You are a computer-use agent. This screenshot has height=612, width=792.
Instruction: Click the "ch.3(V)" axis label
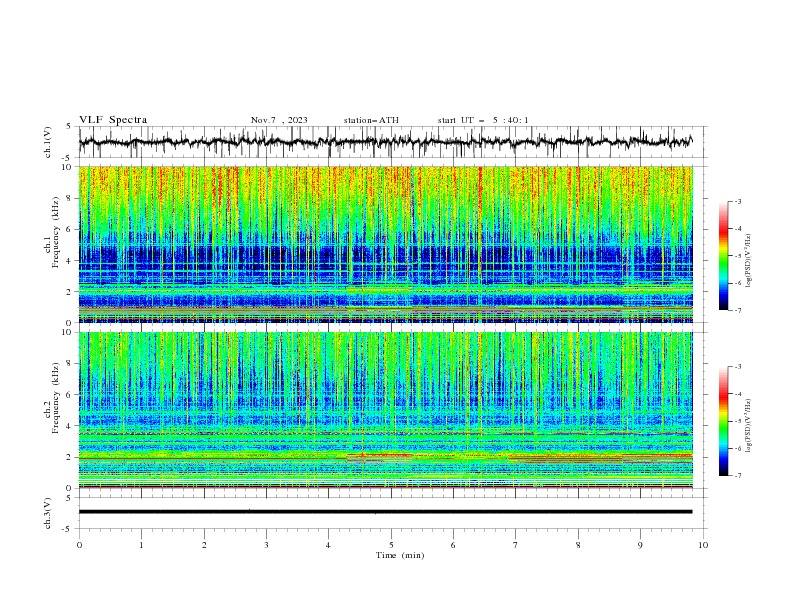tap(48, 513)
